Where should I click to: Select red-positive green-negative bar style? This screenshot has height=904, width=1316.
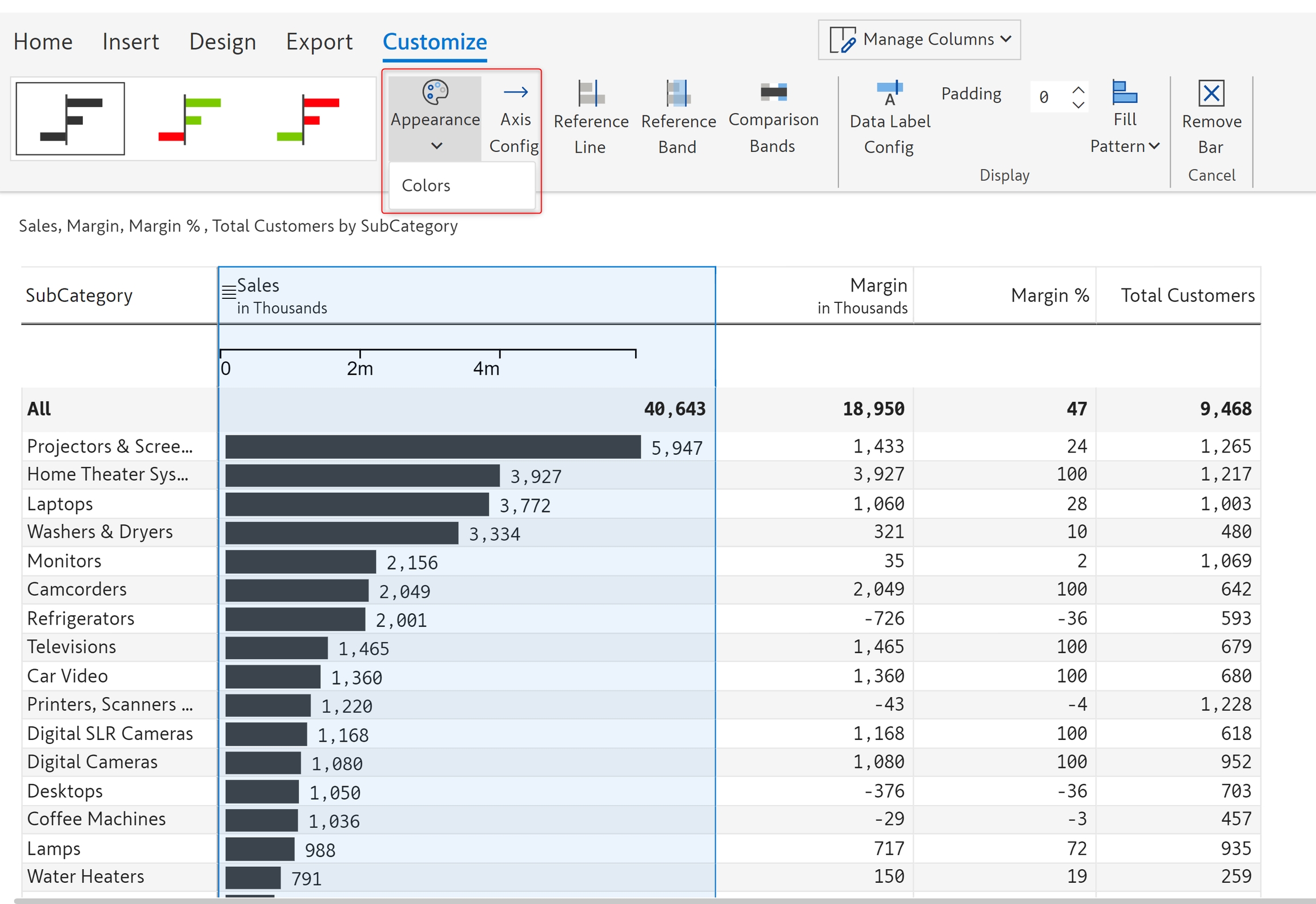pos(308,119)
